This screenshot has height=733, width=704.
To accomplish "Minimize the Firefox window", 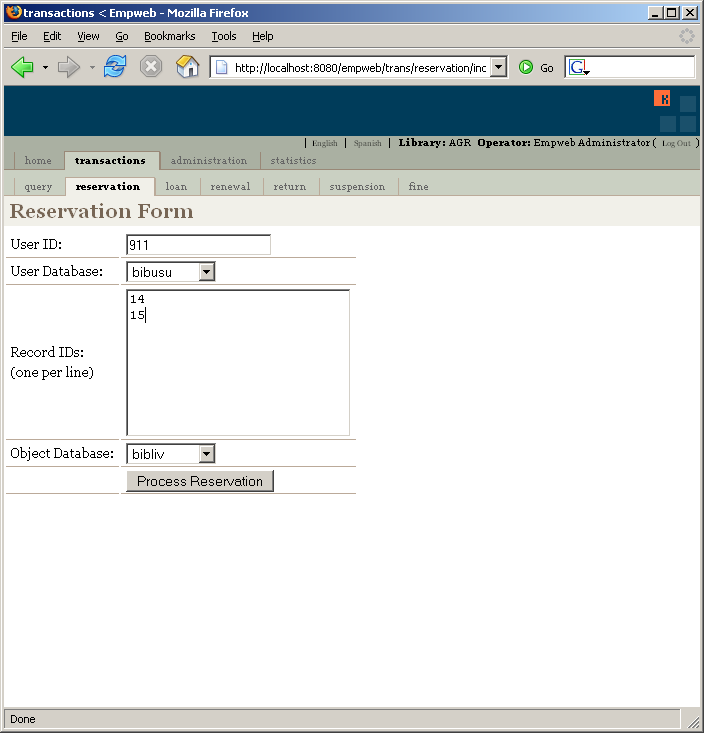I will coord(655,13).
